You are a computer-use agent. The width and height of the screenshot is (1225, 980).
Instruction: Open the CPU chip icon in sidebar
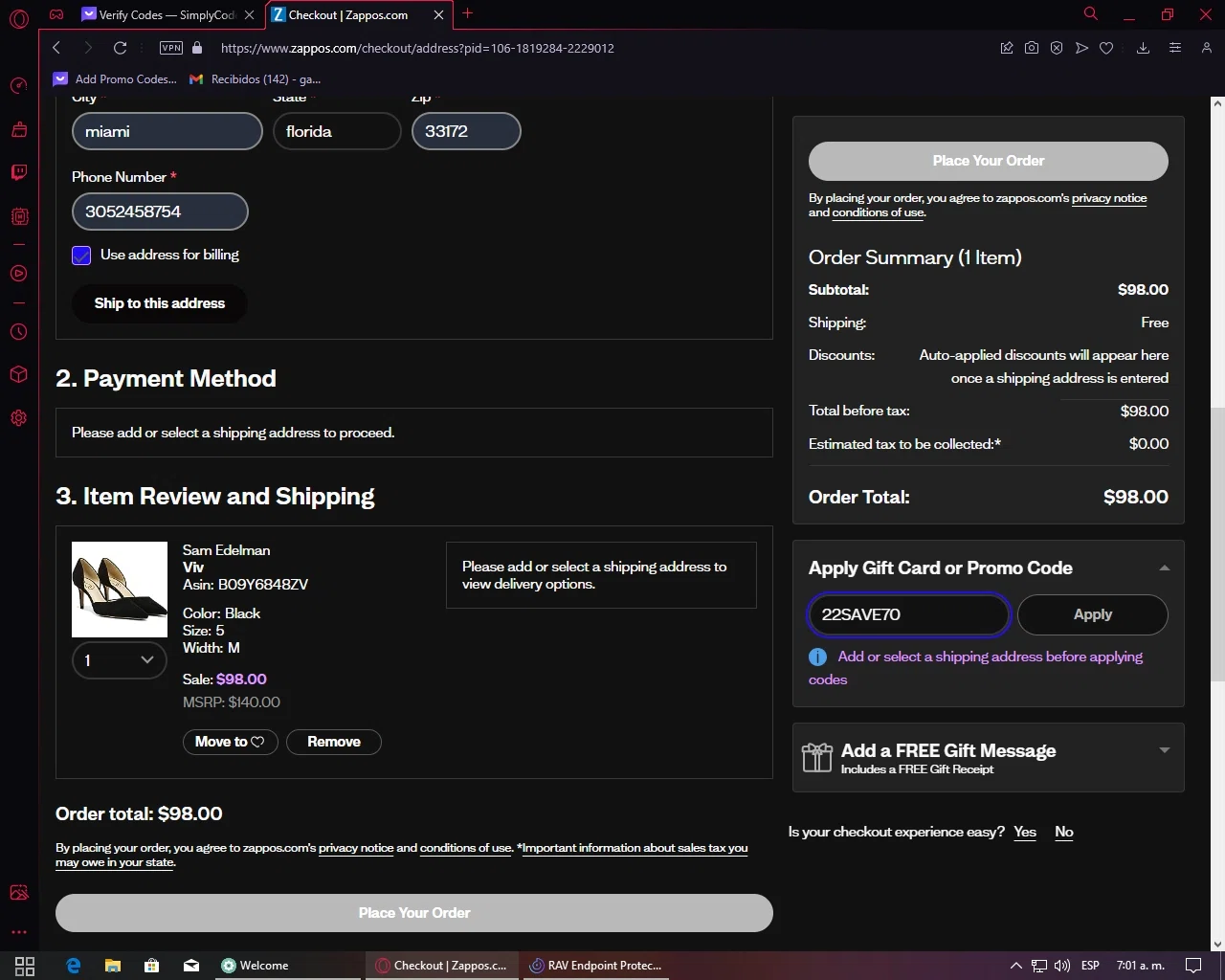[18, 216]
